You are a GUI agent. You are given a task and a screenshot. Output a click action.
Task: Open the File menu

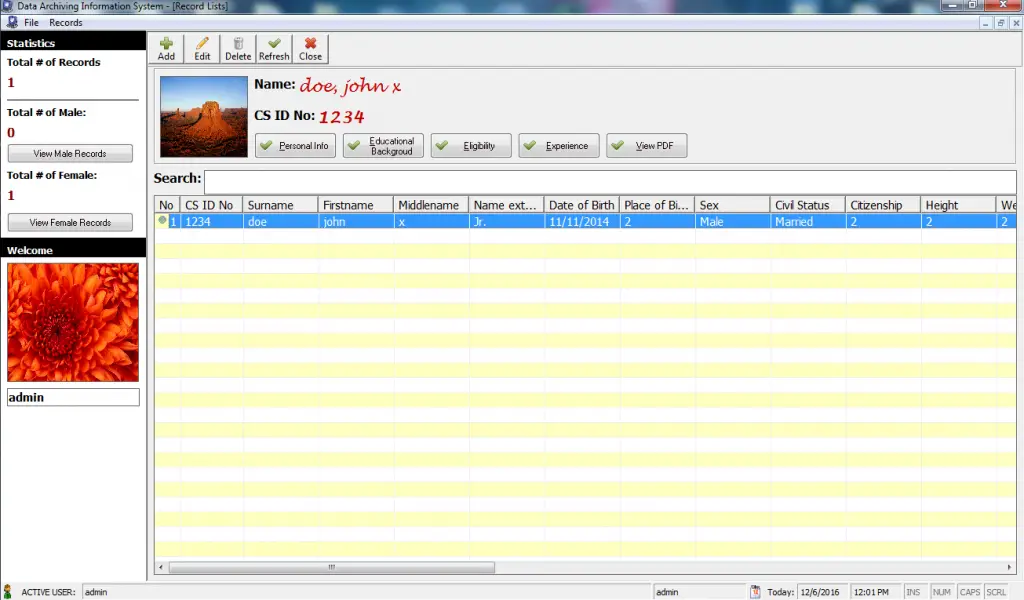(30, 22)
